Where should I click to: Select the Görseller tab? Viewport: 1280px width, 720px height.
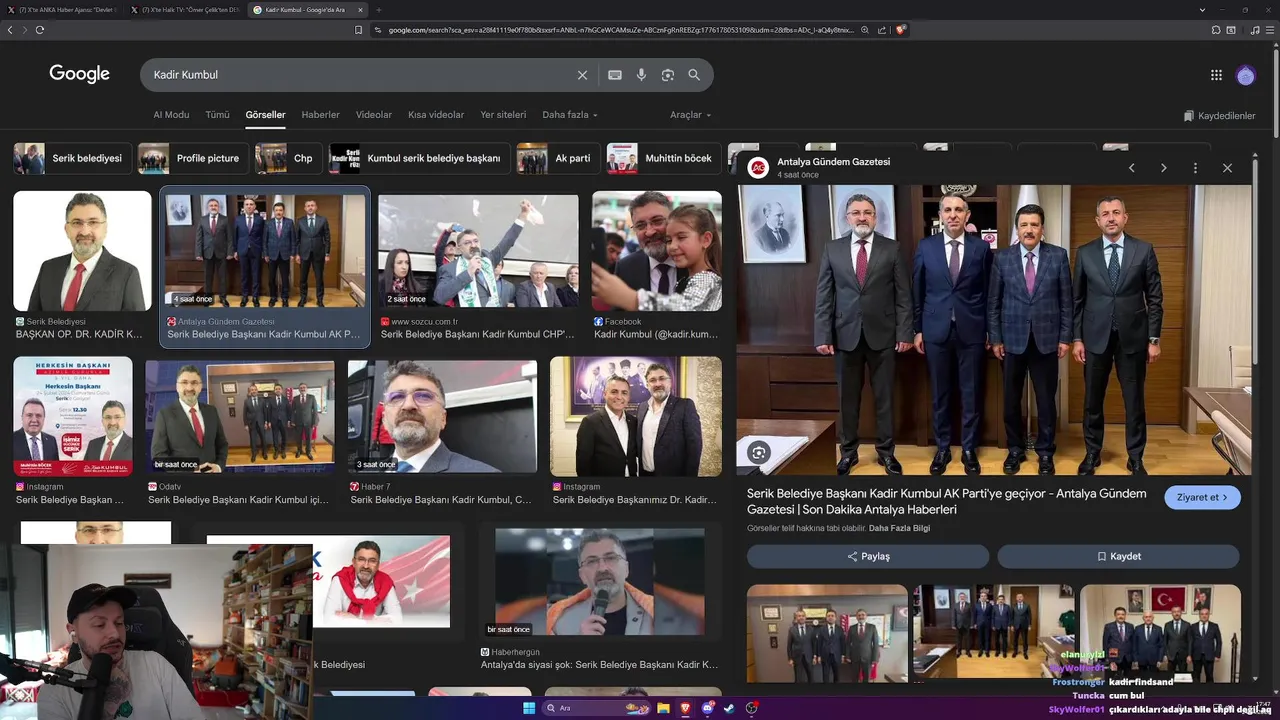(x=265, y=115)
